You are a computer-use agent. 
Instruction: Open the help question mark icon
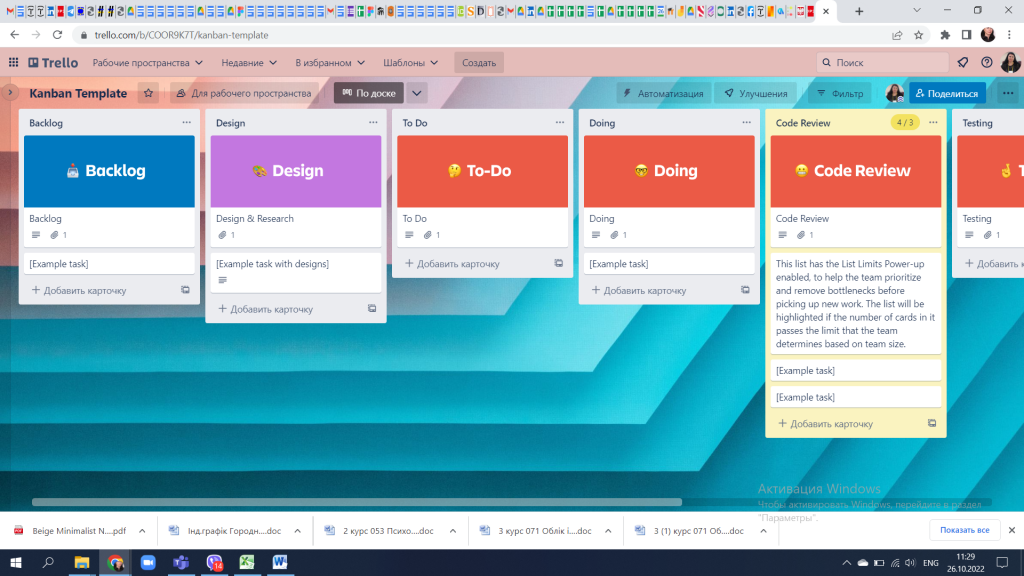point(987,63)
